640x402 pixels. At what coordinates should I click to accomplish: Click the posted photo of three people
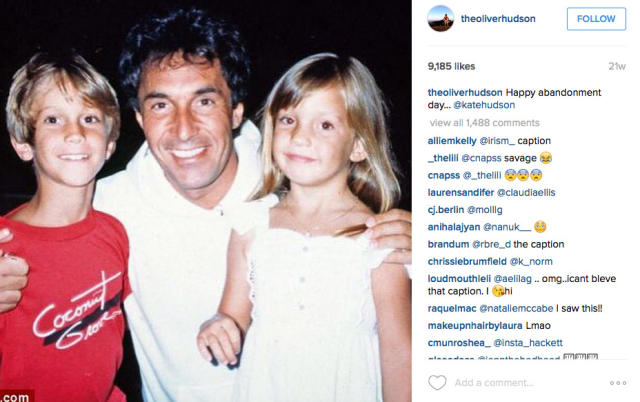coord(206,201)
